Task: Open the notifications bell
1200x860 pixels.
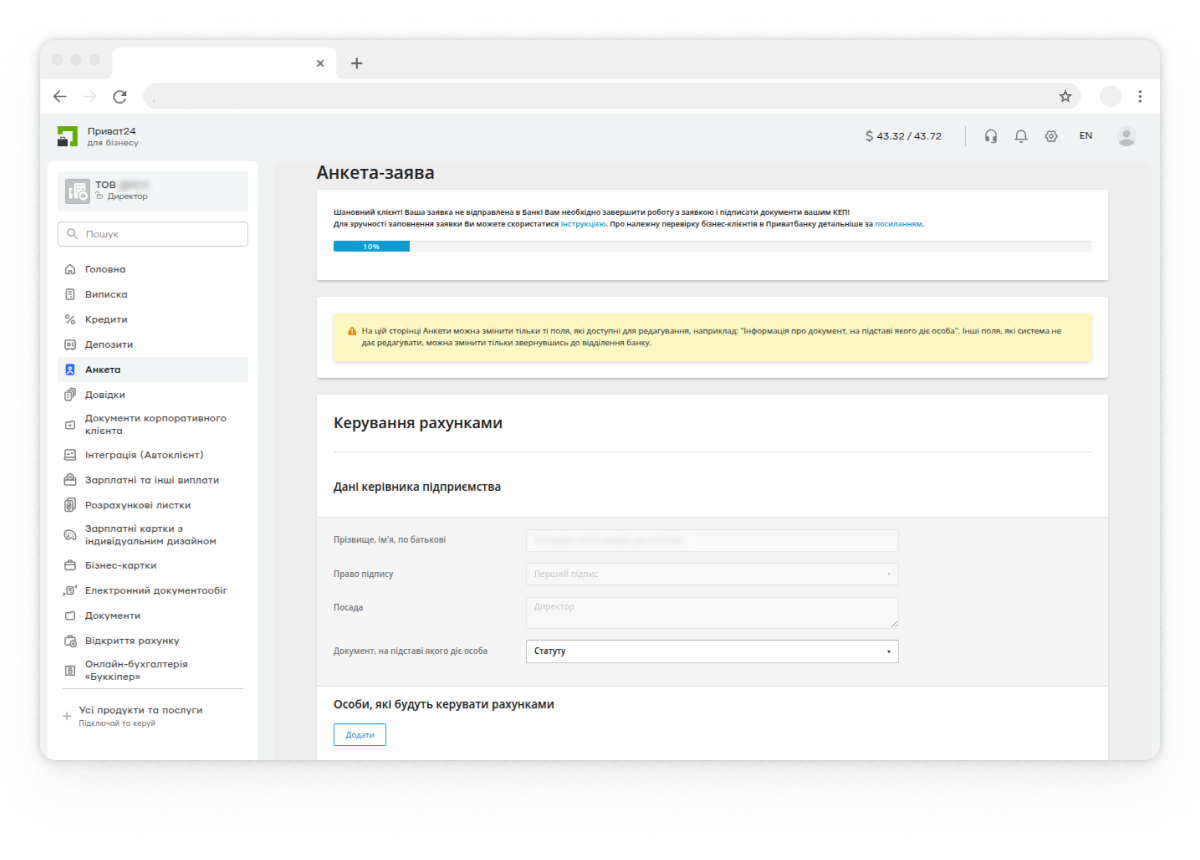Action: 1021,136
